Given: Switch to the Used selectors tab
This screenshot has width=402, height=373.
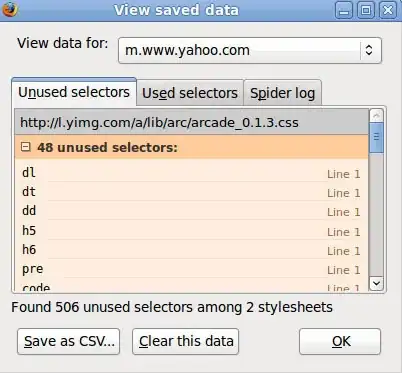Looking at the screenshot, I should click(190, 93).
